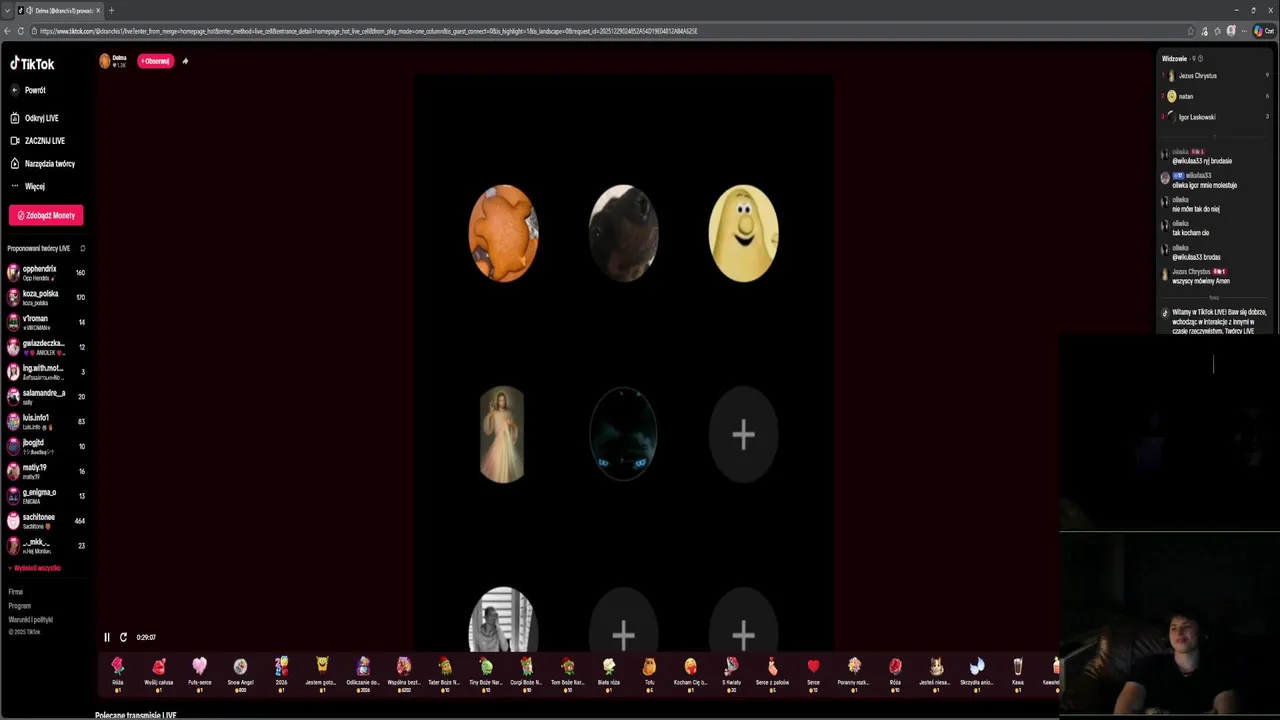Reload the live stream with refresh icon

123,637
